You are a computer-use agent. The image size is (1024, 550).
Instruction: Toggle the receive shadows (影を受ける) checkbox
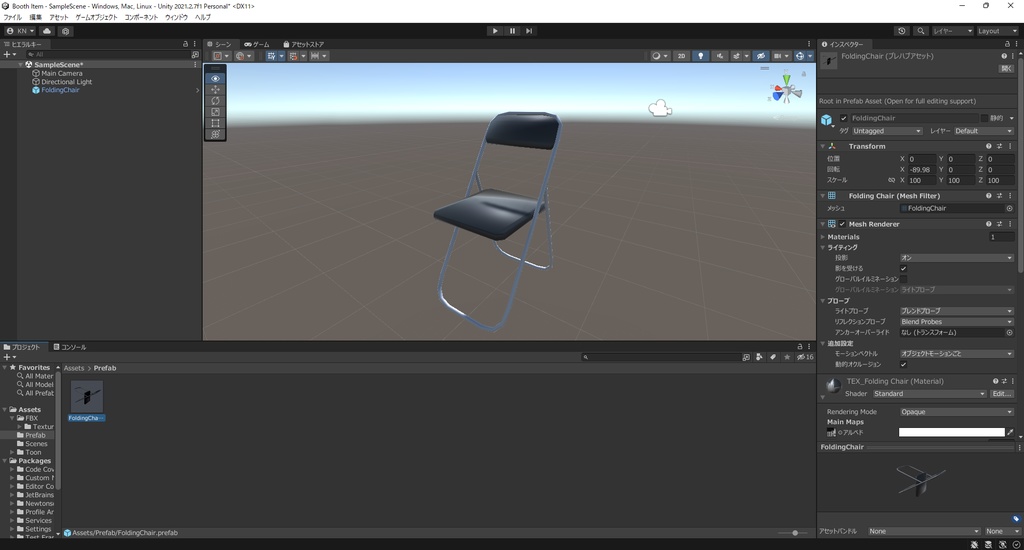(904, 268)
